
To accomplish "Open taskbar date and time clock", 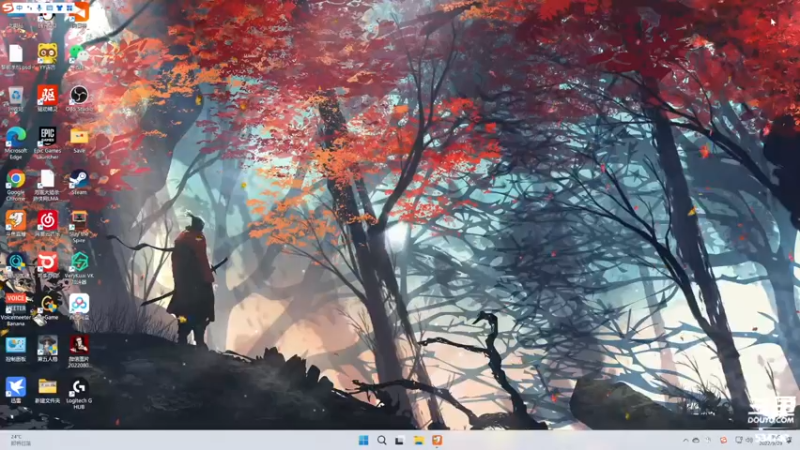I will click(771, 440).
